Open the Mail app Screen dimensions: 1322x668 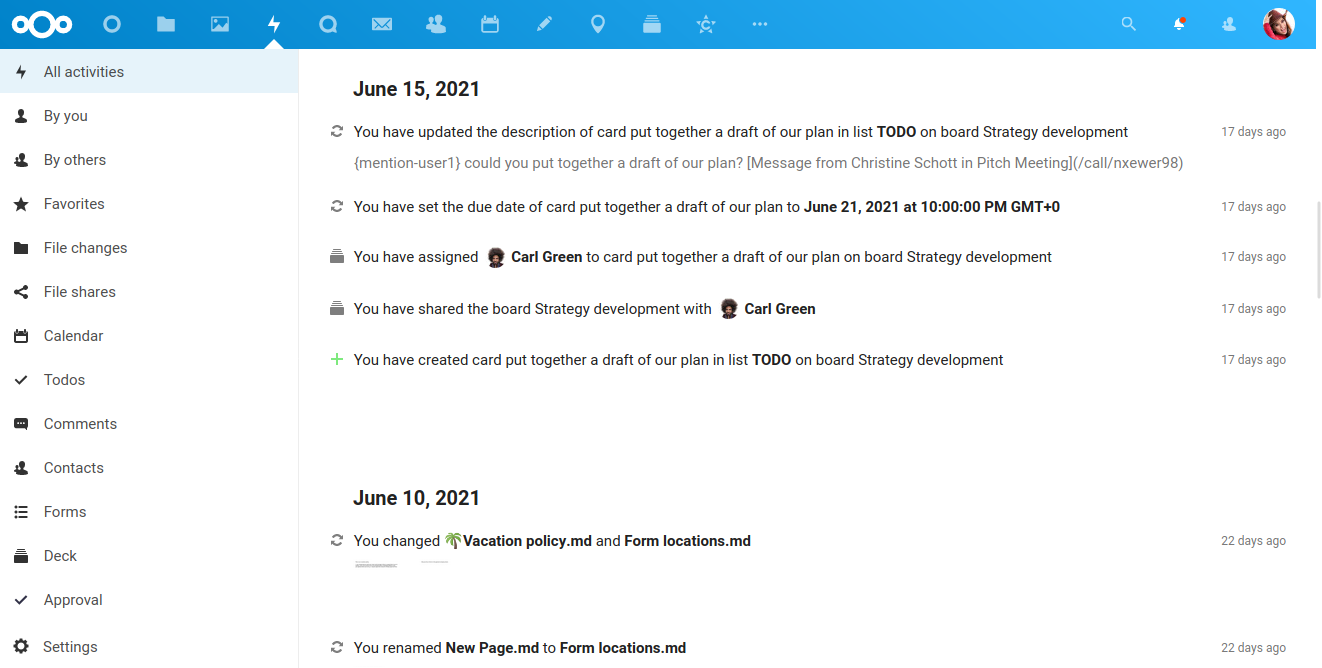[381, 23]
